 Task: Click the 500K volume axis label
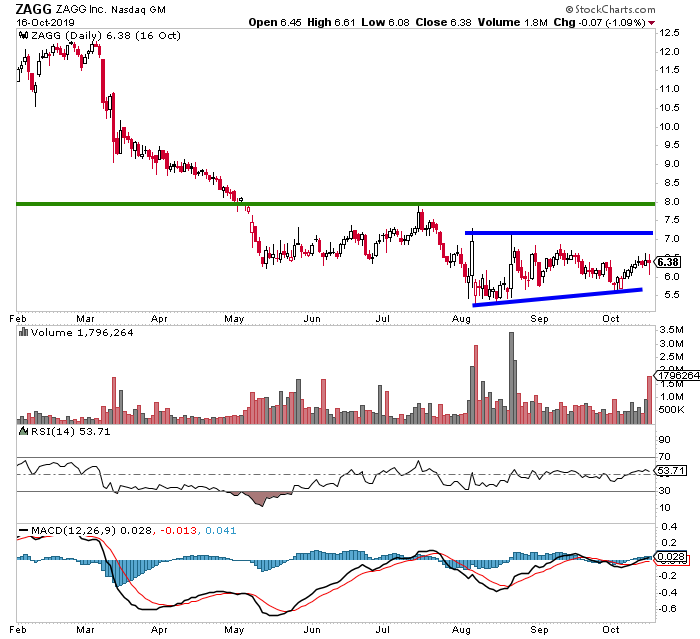(x=672, y=409)
